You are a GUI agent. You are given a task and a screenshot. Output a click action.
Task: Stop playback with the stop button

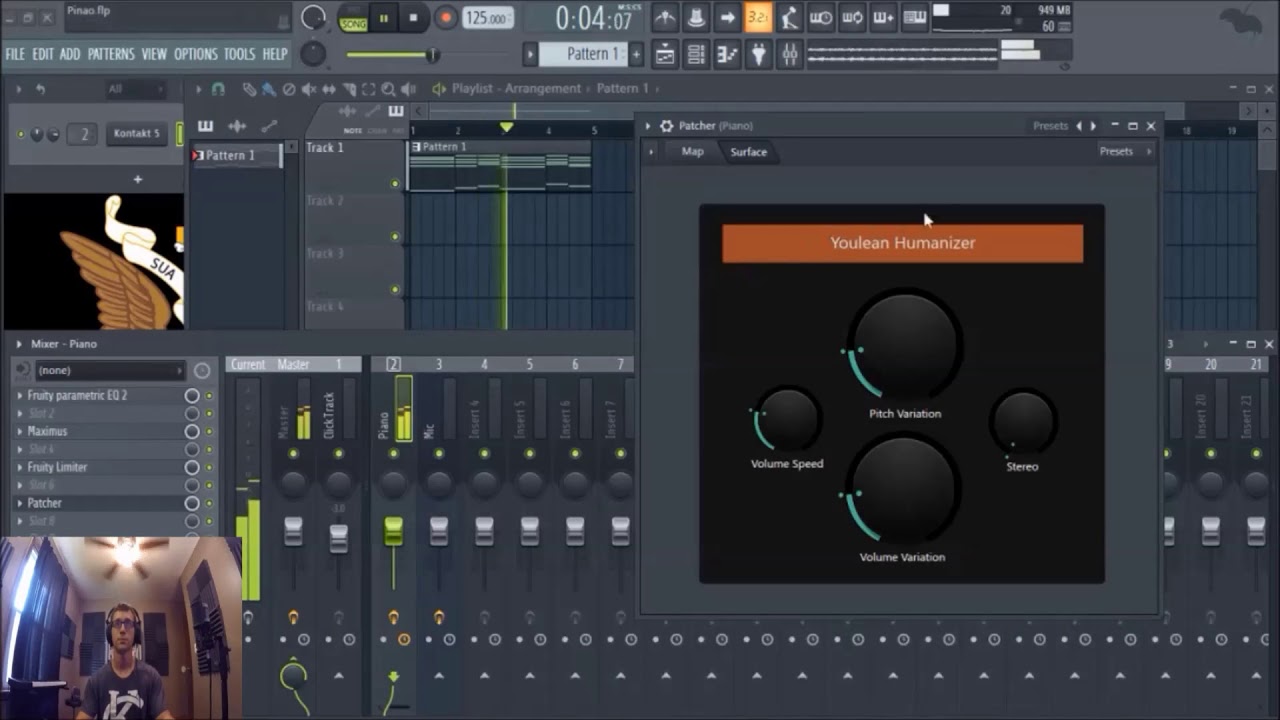(x=413, y=18)
